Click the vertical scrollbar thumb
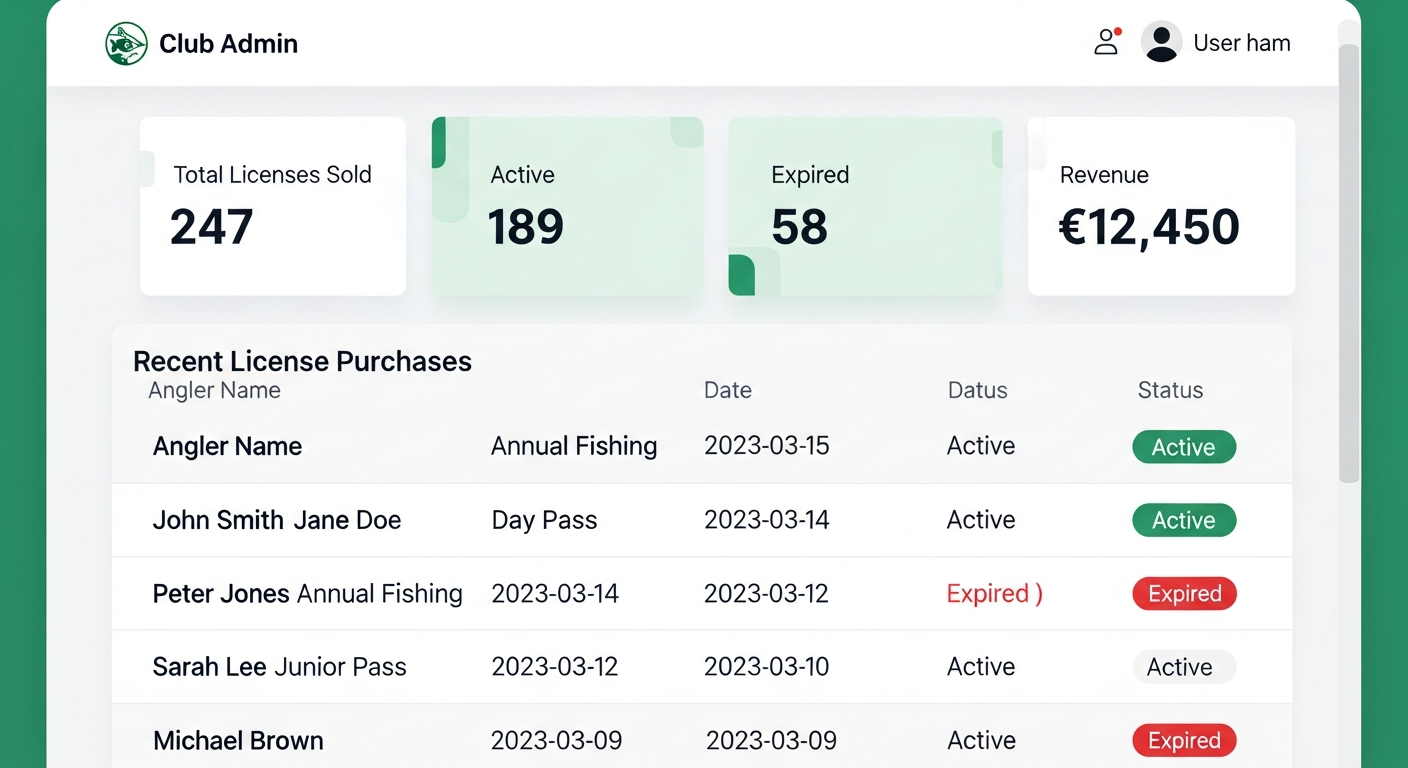This screenshot has height=768, width=1408. [x=1349, y=262]
